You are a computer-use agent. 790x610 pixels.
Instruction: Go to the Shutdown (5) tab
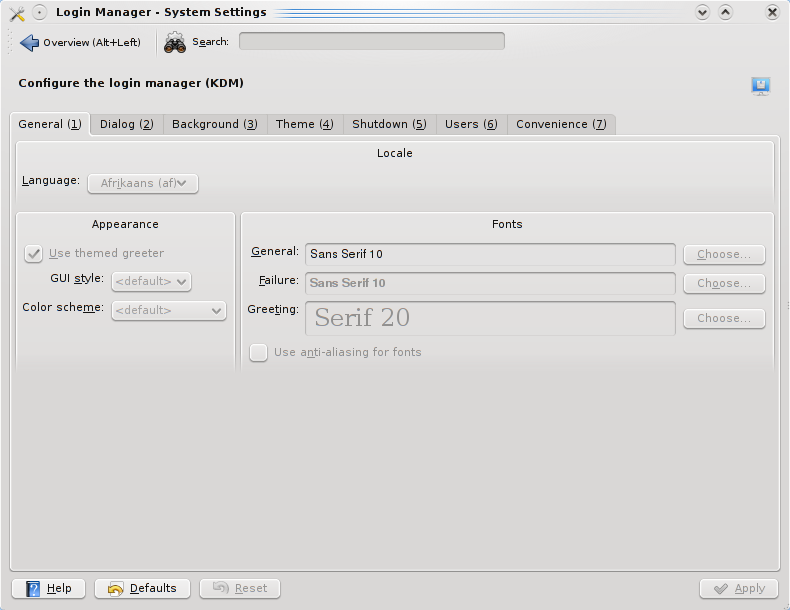389,124
